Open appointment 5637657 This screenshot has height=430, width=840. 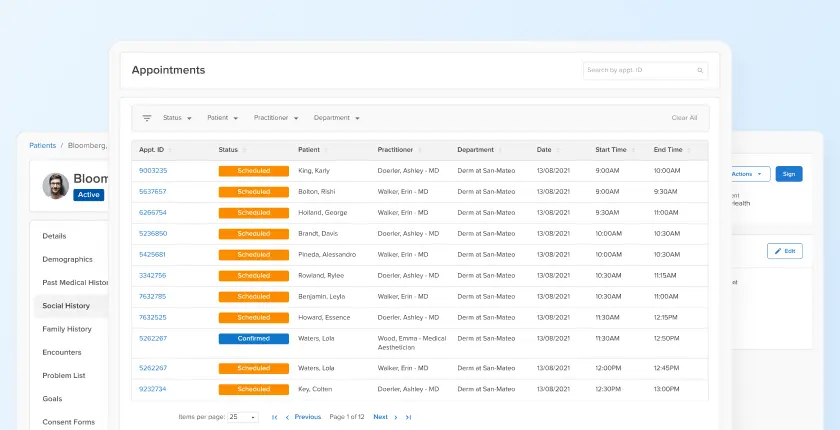click(x=153, y=192)
